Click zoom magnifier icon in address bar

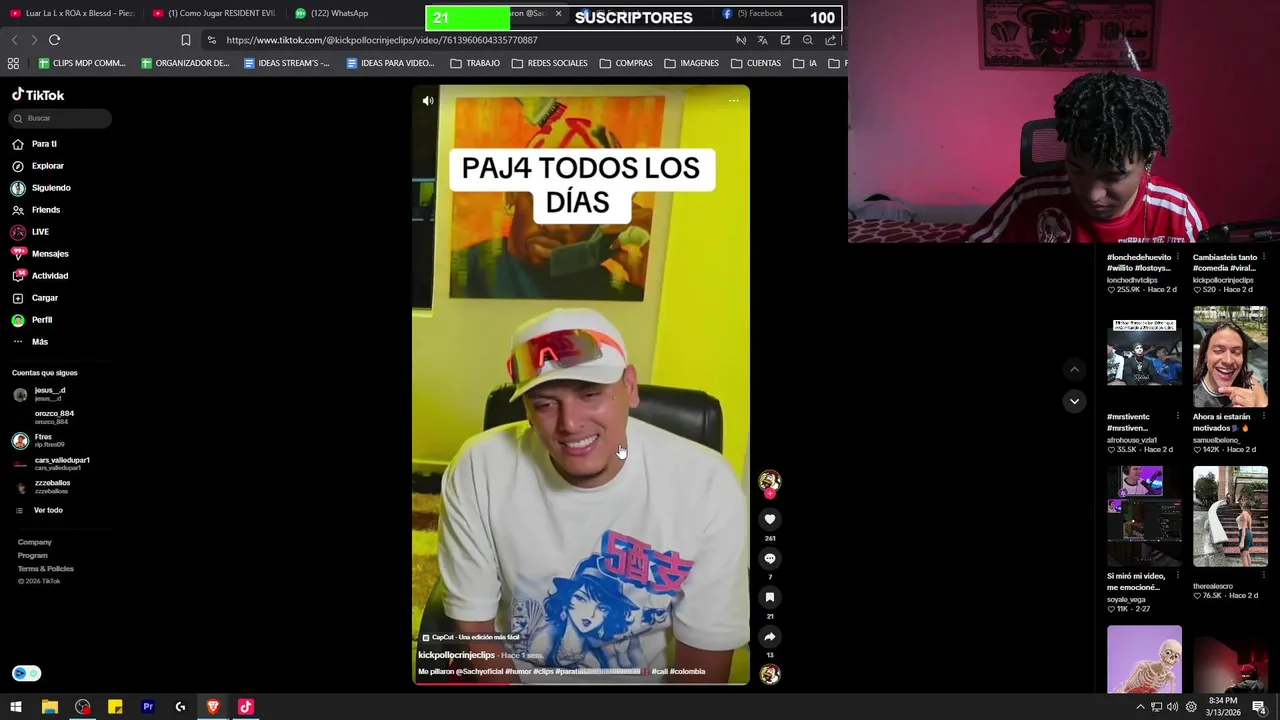[x=807, y=40]
